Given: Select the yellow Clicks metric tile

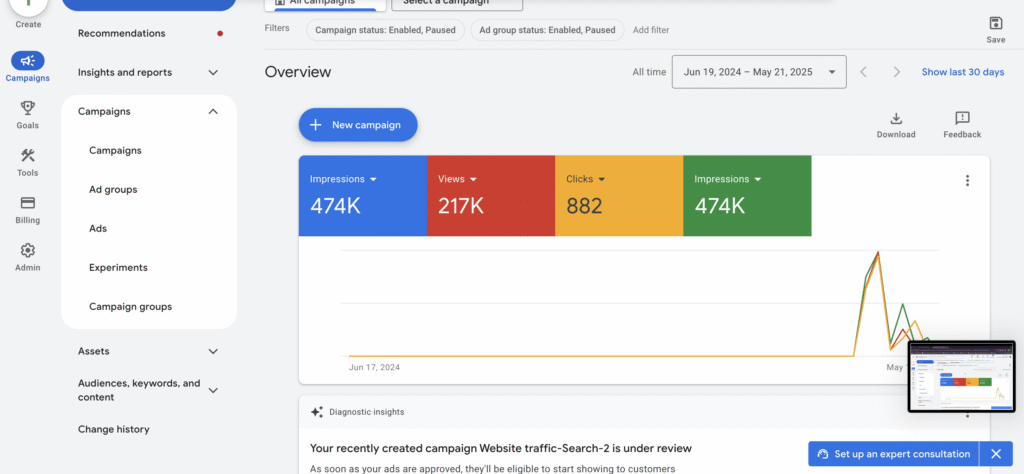Looking at the screenshot, I should tap(618, 195).
